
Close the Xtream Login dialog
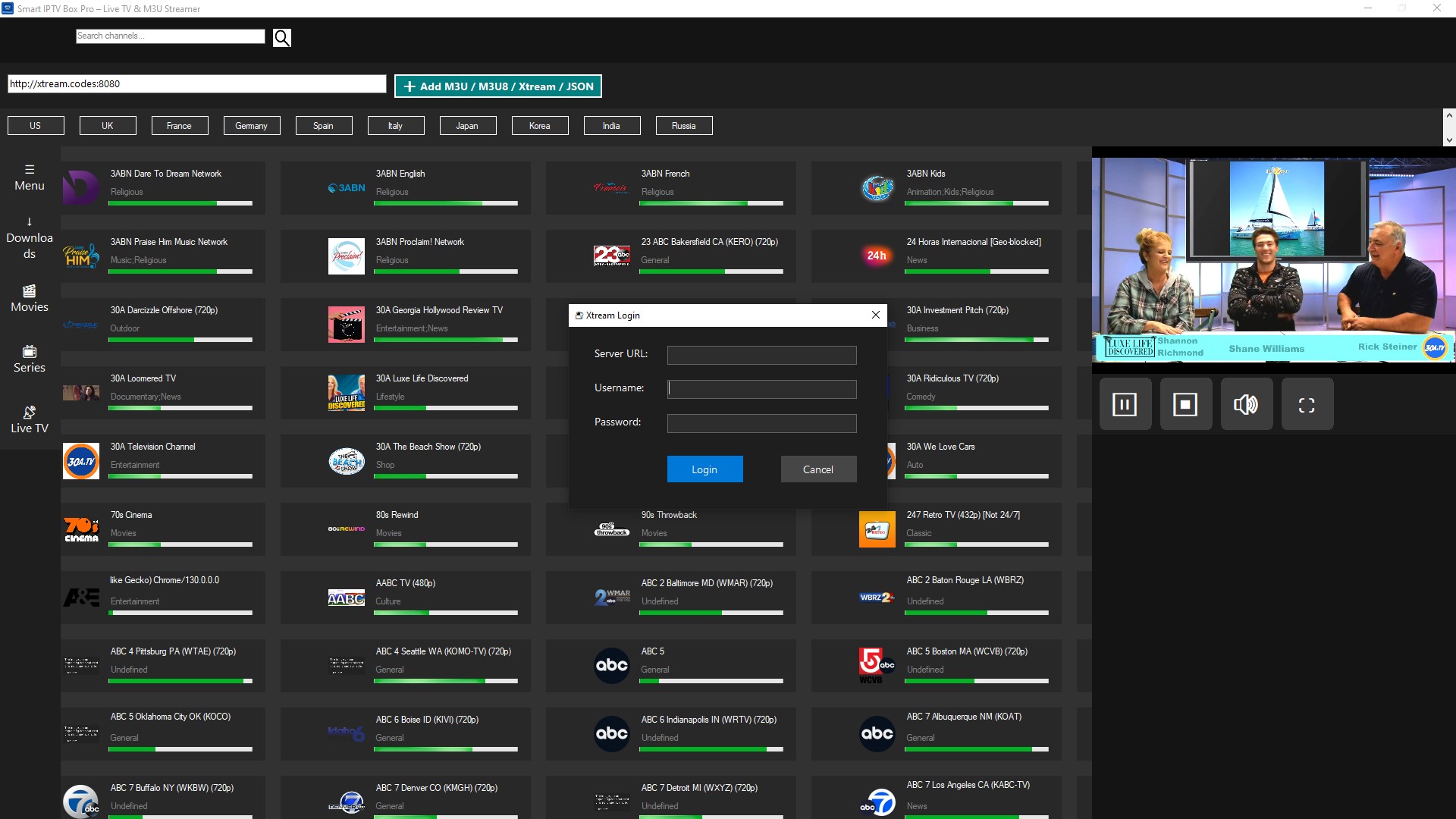(x=876, y=315)
